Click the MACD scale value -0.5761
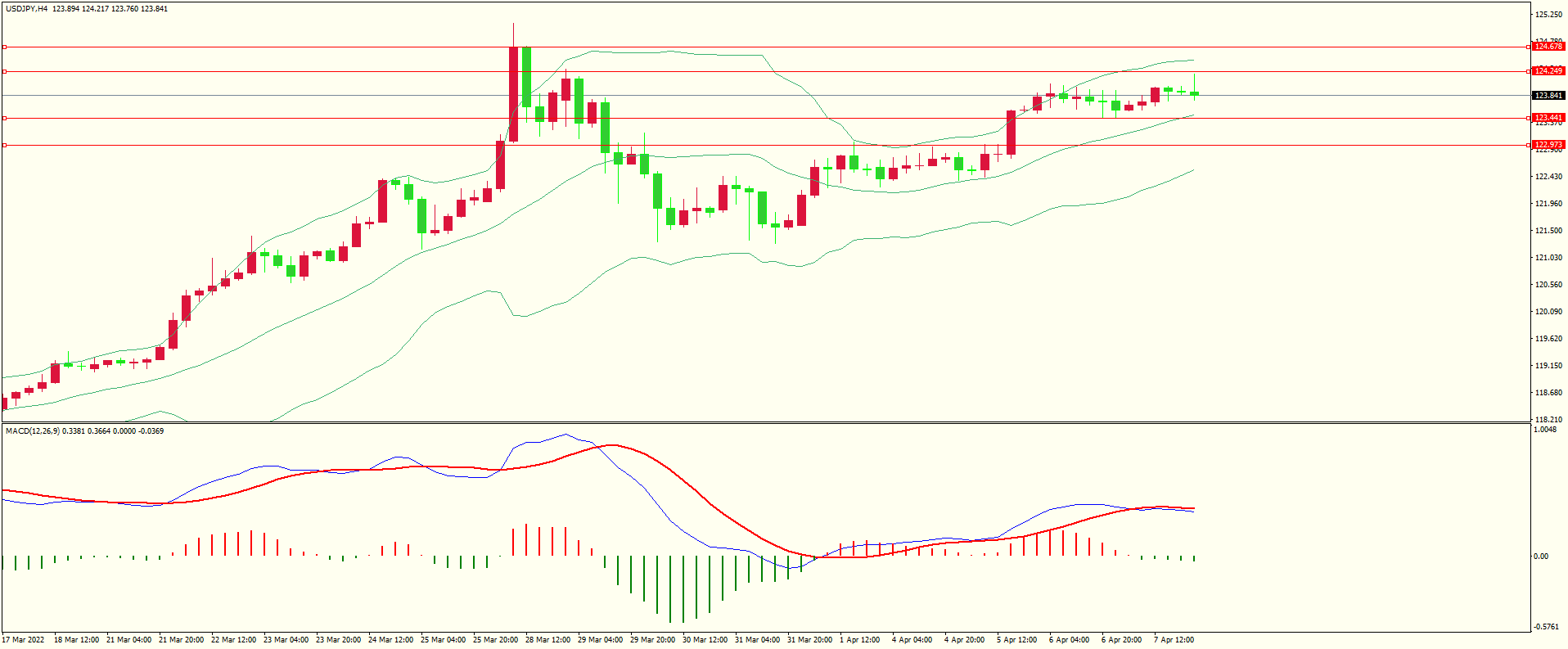 (x=1547, y=627)
